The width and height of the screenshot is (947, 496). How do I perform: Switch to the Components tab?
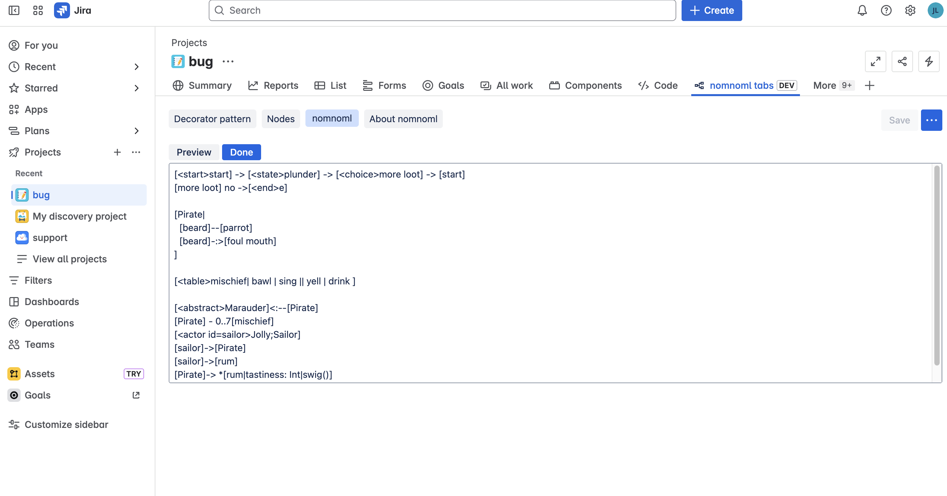click(585, 86)
